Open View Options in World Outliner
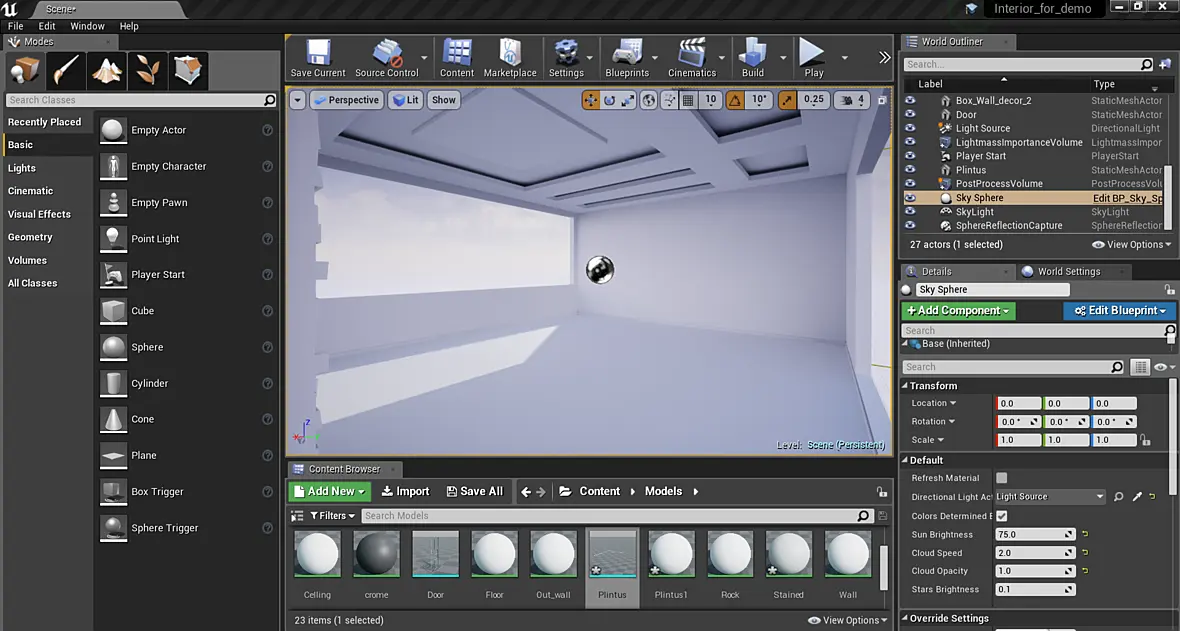 click(1131, 245)
